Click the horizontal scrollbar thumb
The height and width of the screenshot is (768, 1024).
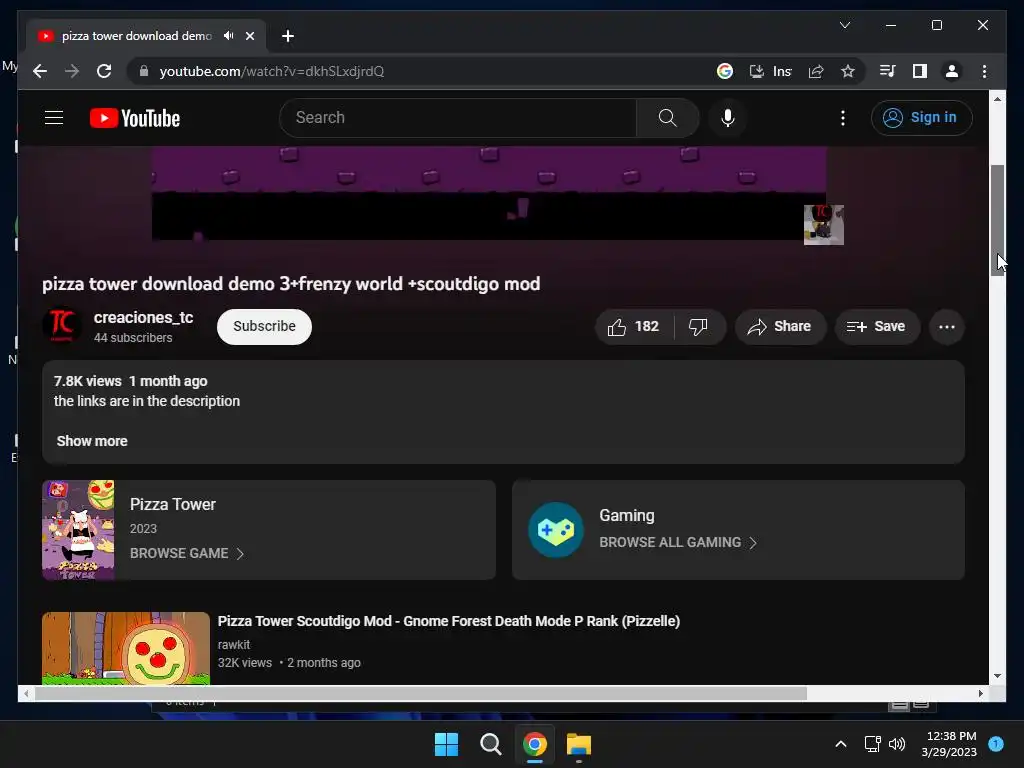[x=421, y=694]
